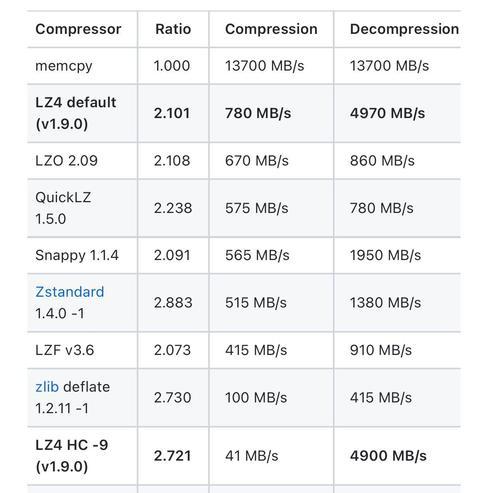Select the LZO 2.09 cell
The image size is (500, 493).
(82, 161)
